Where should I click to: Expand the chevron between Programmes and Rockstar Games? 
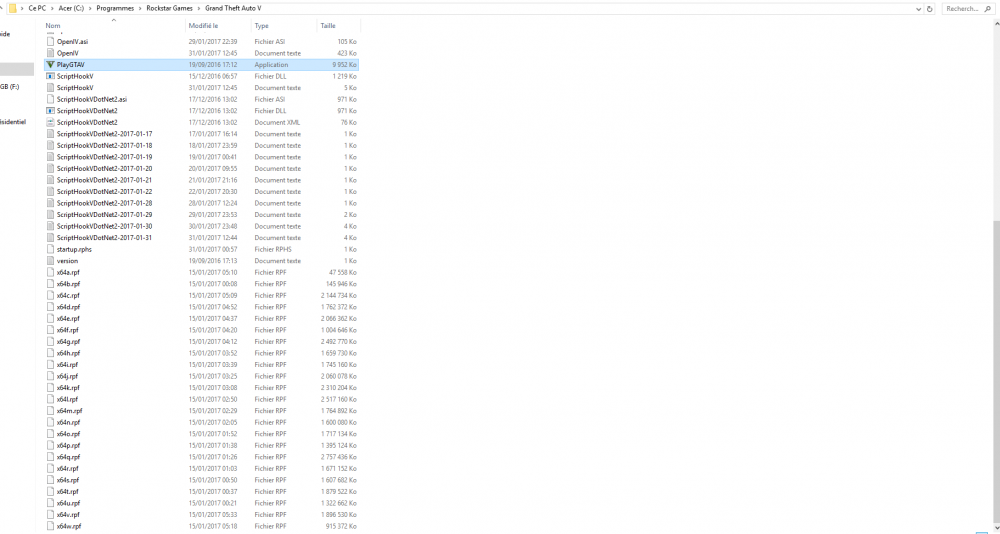click(140, 8)
